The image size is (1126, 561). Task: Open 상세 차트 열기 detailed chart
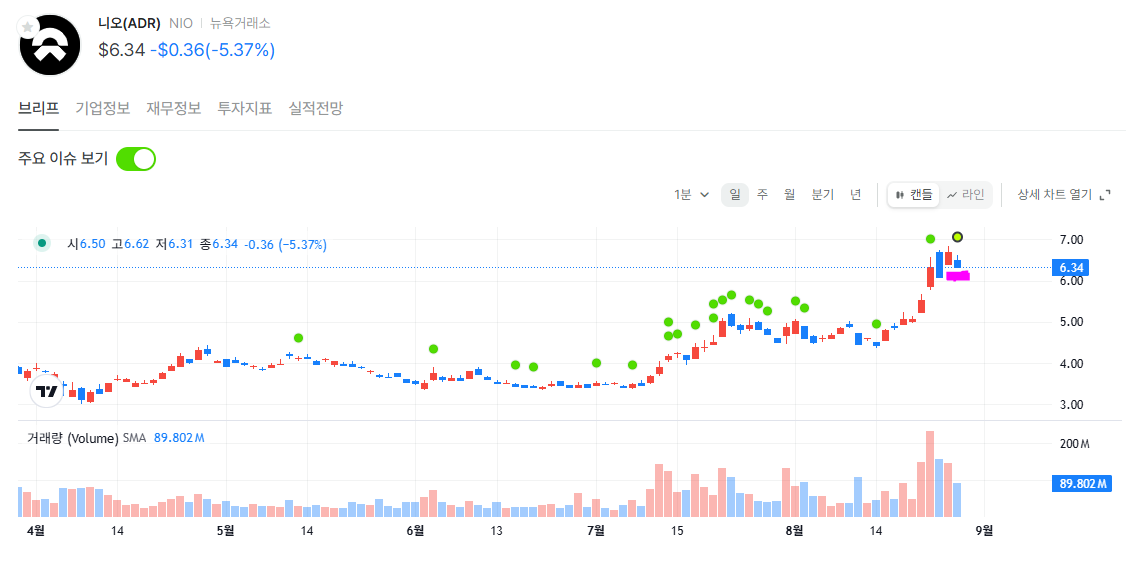[1054, 195]
